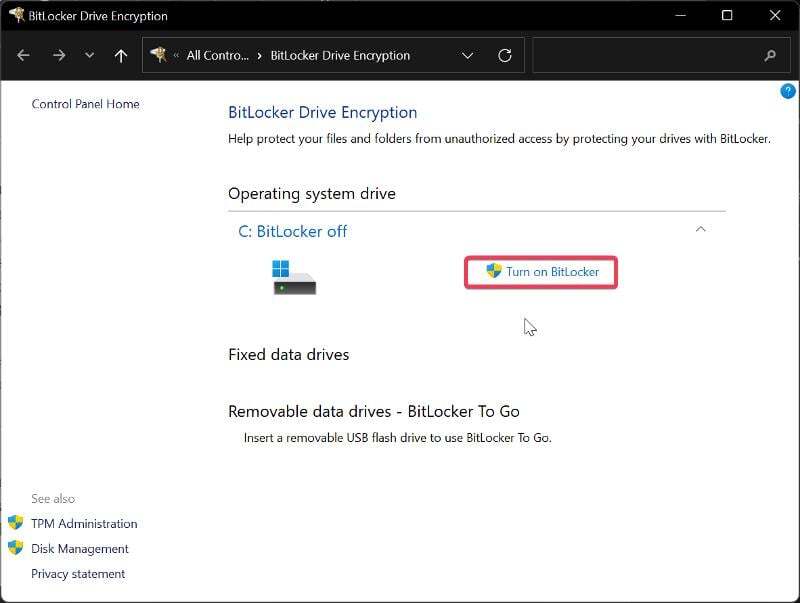Open help via the question mark icon
The height and width of the screenshot is (603, 800).
[x=787, y=91]
